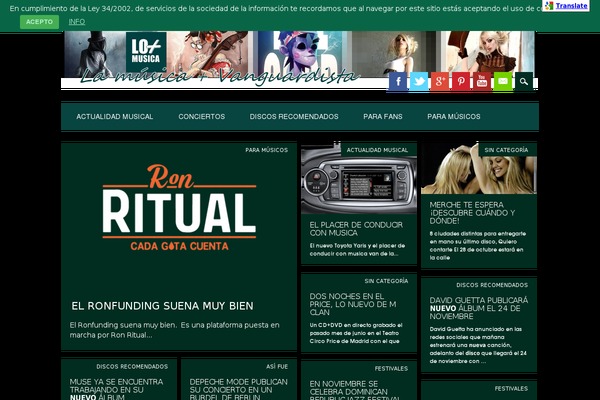The width and height of the screenshot is (600, 400).
Task: Click the Ronfunding excerpt text
Action: tap(174, 330)
